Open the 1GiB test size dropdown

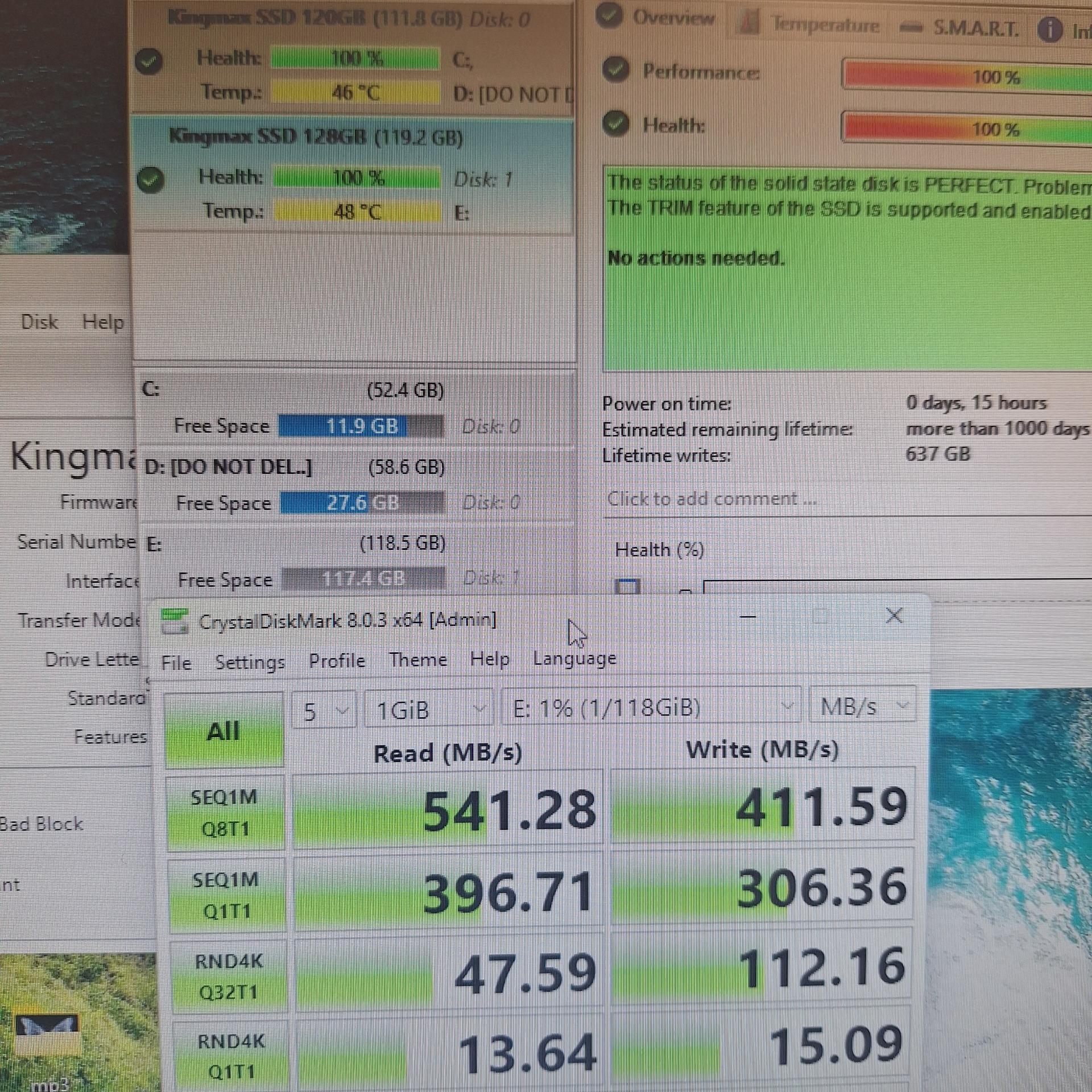pyautogui.click(x=429, y=709)
